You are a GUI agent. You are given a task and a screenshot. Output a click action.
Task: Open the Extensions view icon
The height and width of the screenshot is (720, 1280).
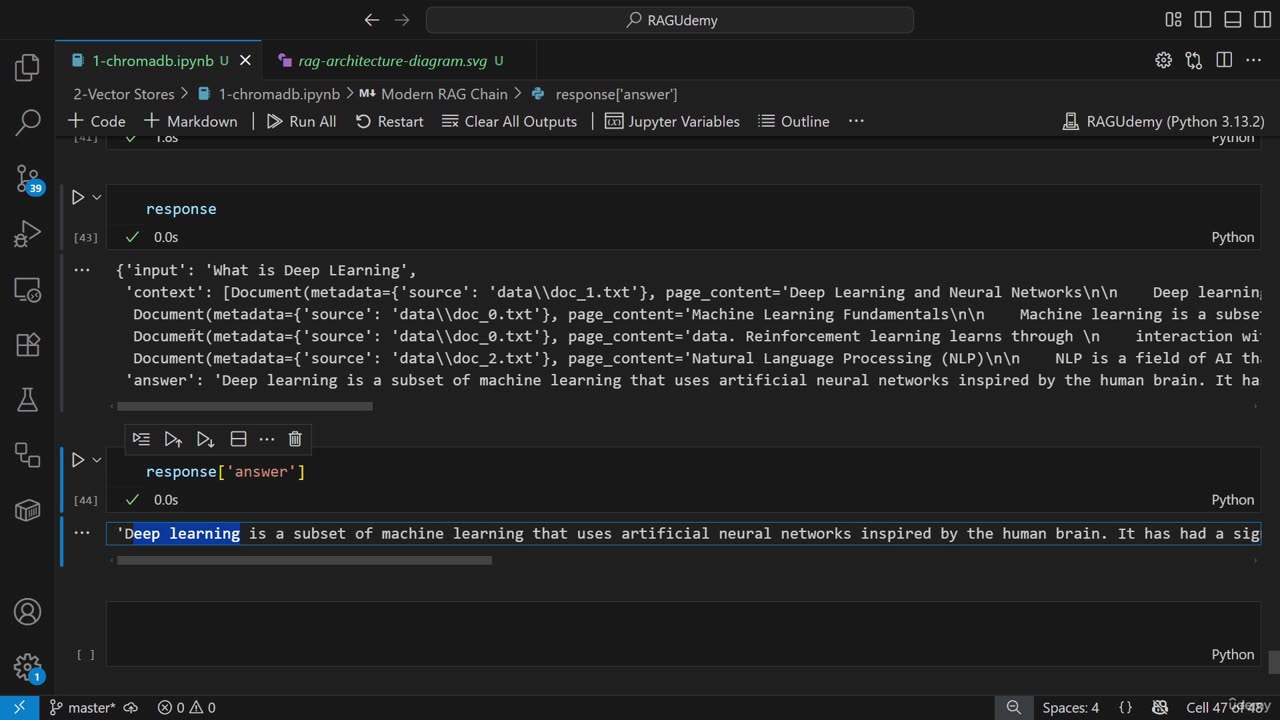[x=28, y=345]
